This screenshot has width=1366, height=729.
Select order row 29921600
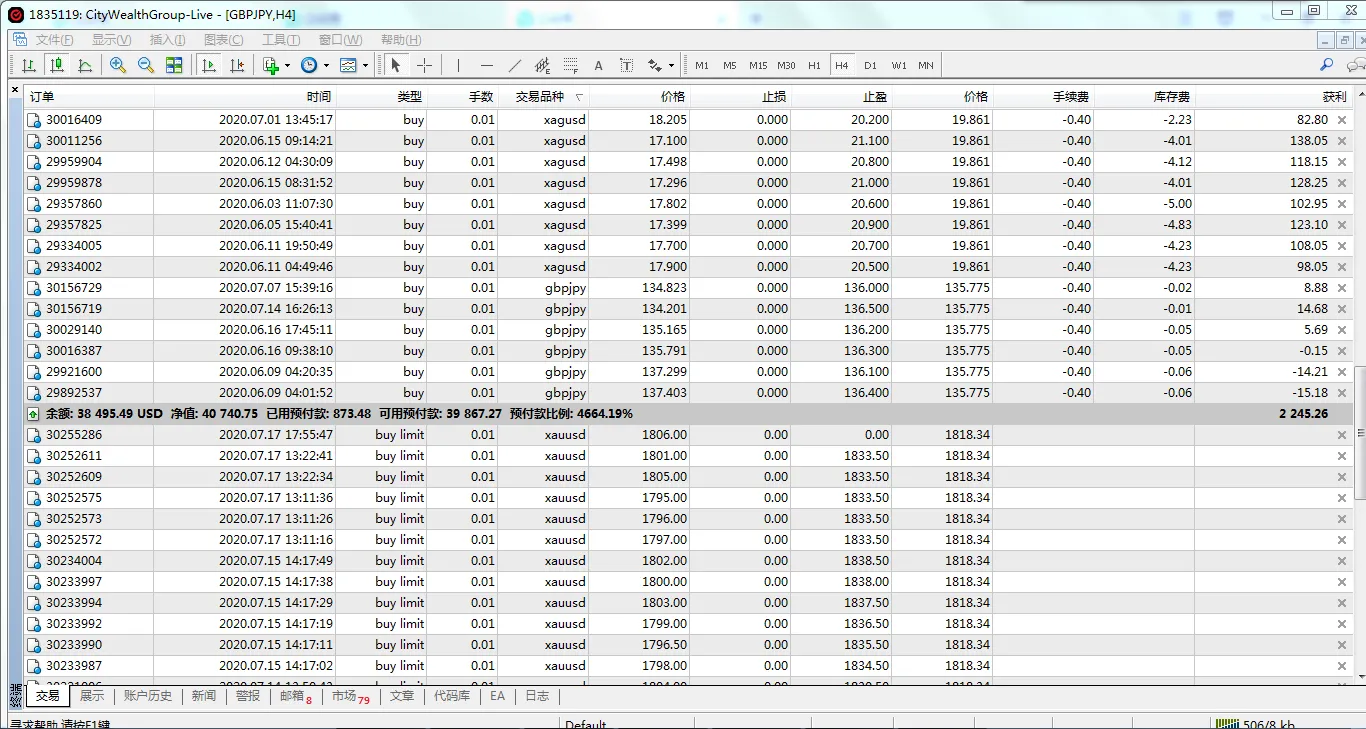pyautogui.click(x=688, y=372)
